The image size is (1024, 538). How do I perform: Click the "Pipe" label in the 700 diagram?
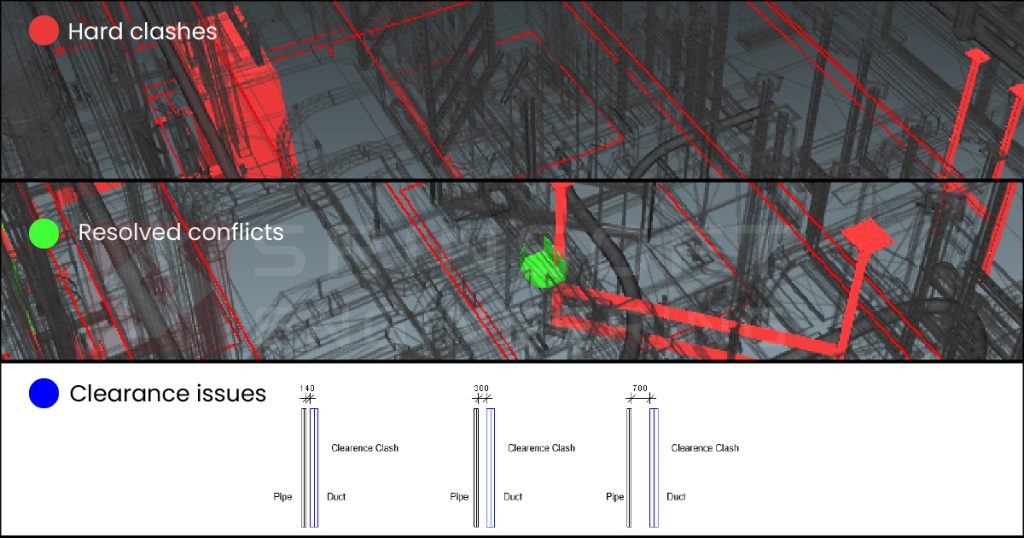(x=615, y=497)
